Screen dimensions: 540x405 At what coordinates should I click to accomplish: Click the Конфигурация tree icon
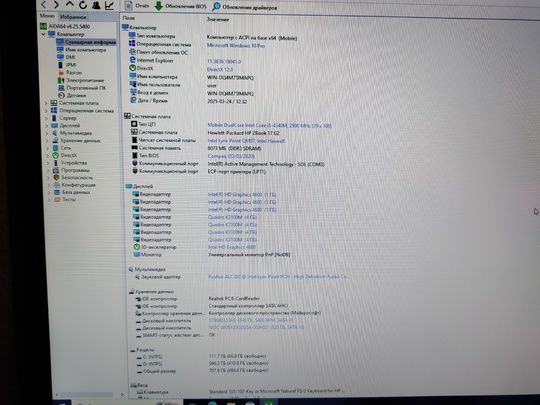(57, 185)
